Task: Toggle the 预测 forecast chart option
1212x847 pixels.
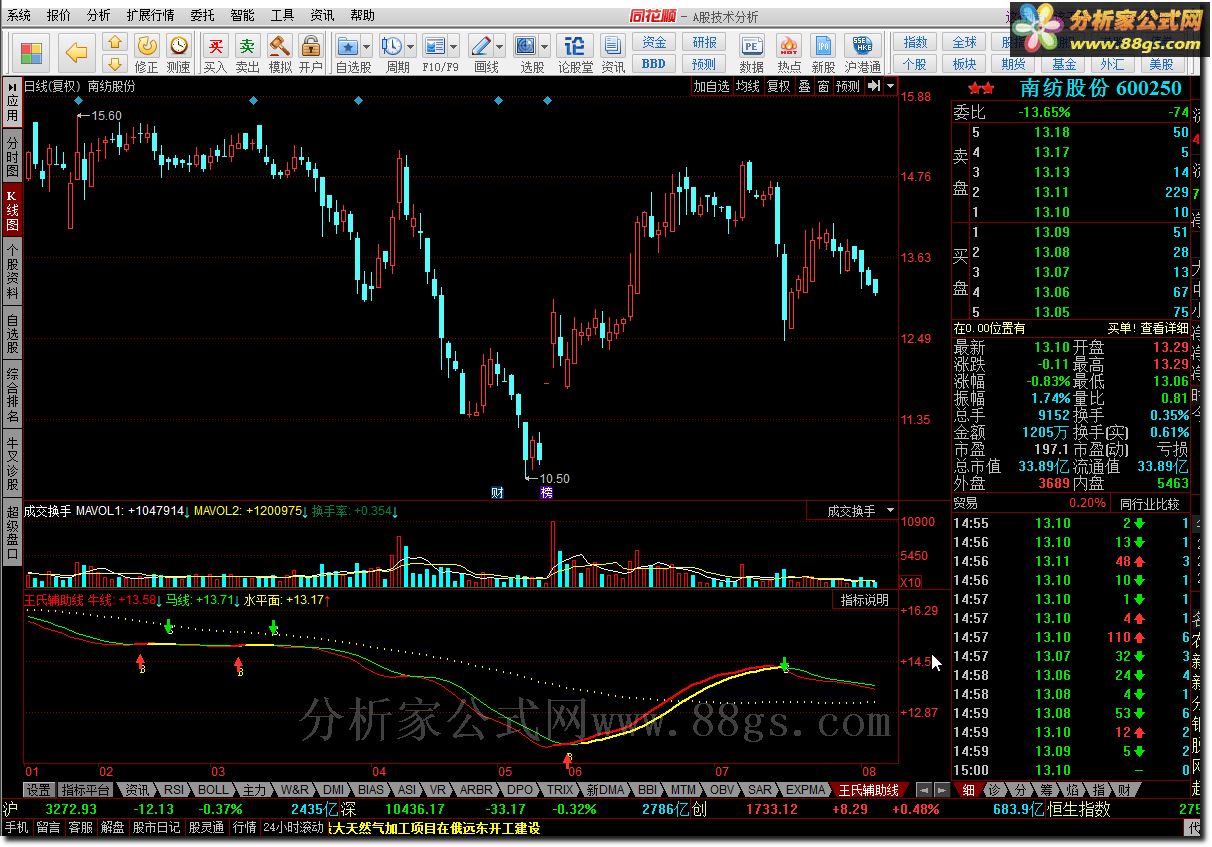Action: tap(848, 86)
